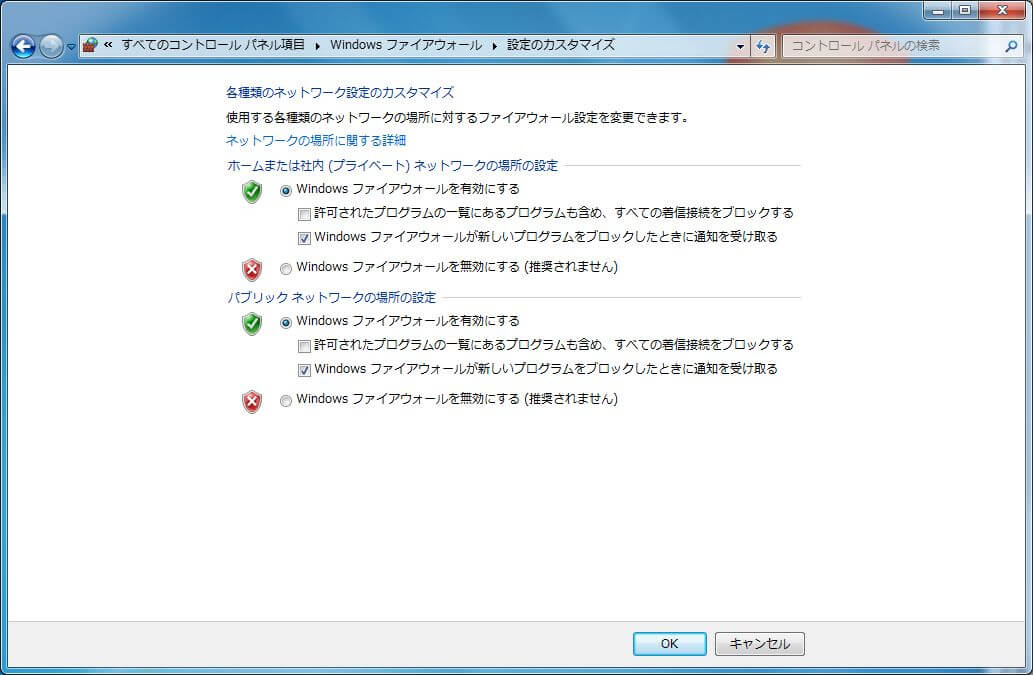Expand the breadcrumb overflow chevron «
The image size is (1033, 675).
coord(108,45)
